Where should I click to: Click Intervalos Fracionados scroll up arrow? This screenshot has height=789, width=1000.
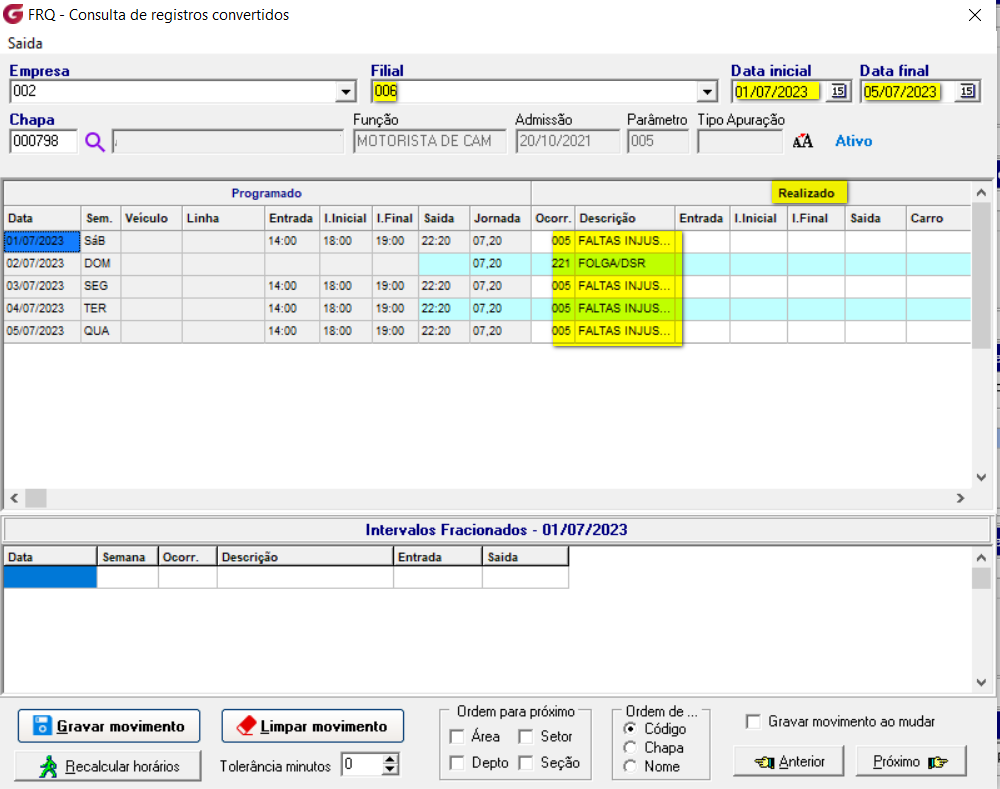click(x=981, y=557)
